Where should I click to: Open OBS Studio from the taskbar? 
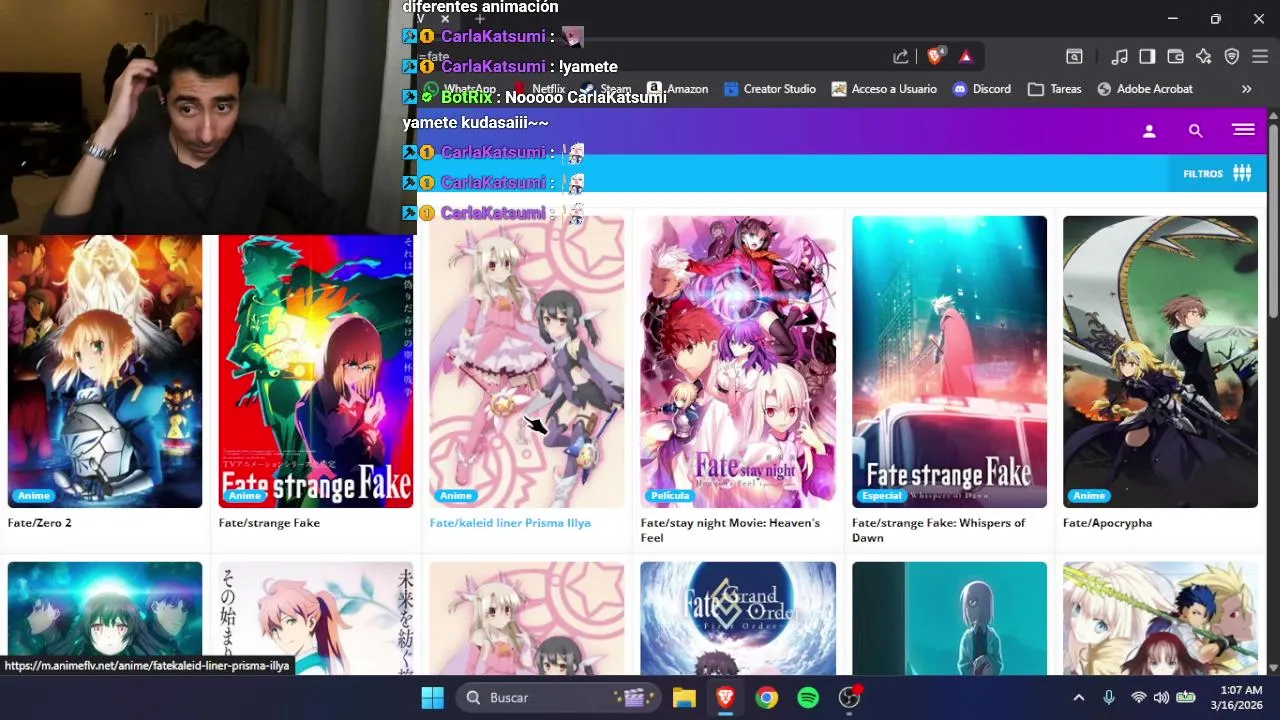click(850, 697)
